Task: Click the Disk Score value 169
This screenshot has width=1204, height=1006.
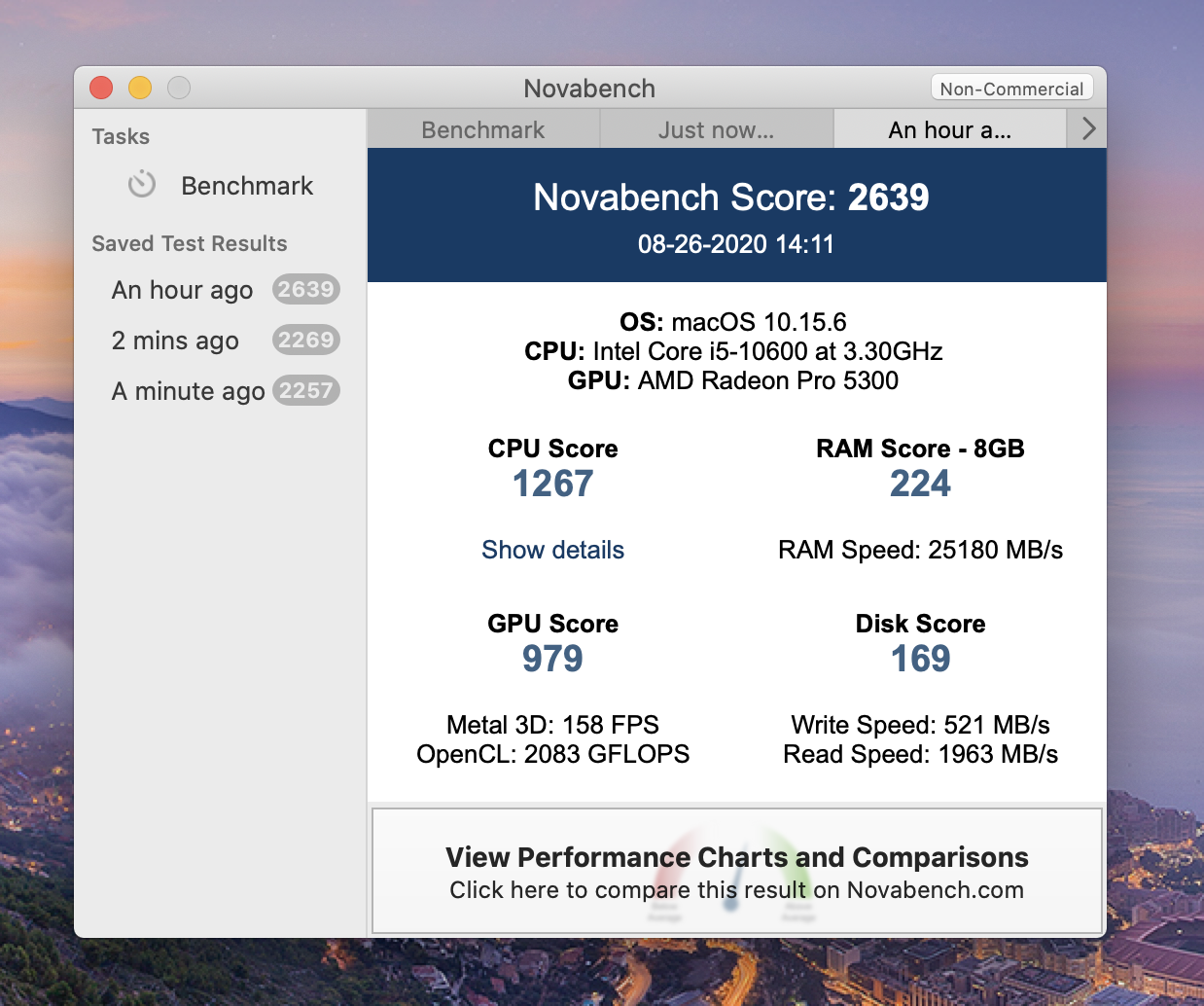Action: [920, 659]
